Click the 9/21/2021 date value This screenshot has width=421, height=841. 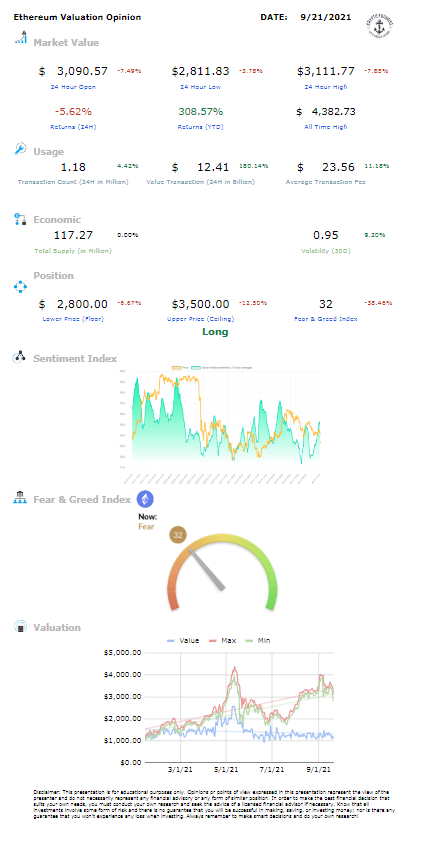tap(327, 17)
